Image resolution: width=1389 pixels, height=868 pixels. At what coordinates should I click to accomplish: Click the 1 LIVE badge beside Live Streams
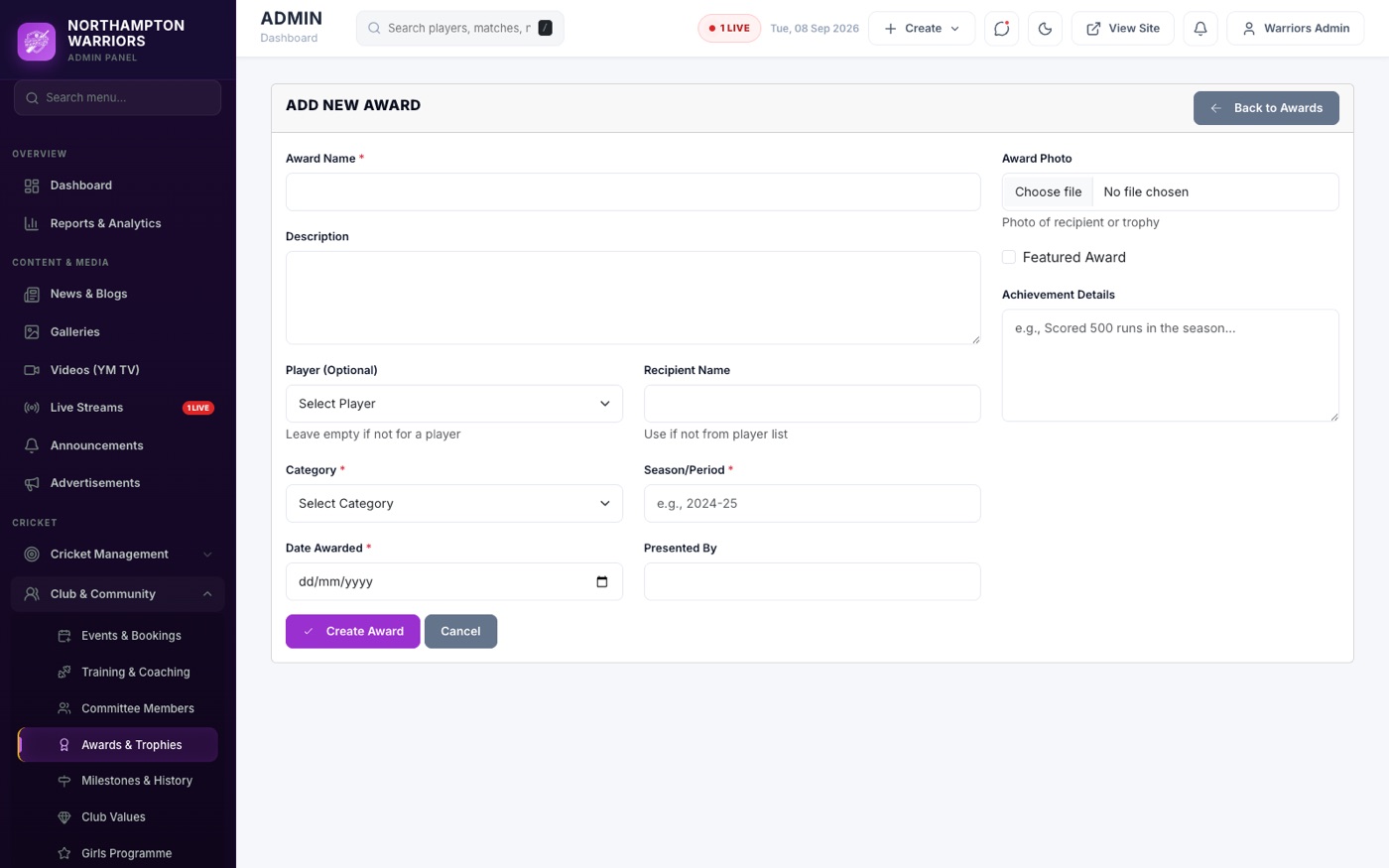coord(198,408)
